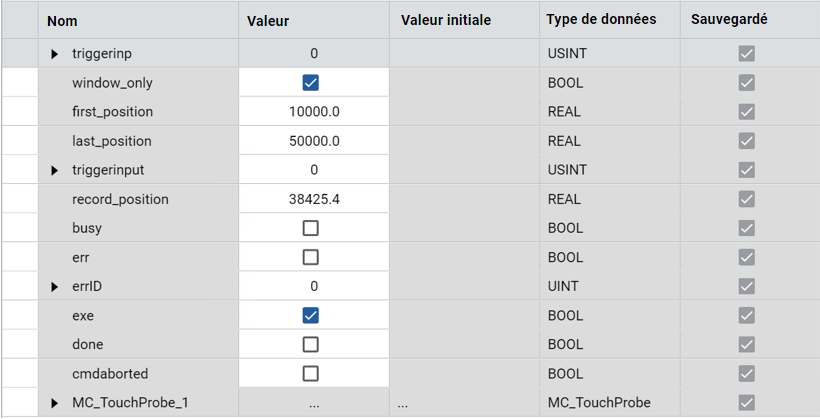Toggle Sauvegardé checkbox for MC_TouchProbe_1
This screenshot has height=419, width=820.
point(747,403)
